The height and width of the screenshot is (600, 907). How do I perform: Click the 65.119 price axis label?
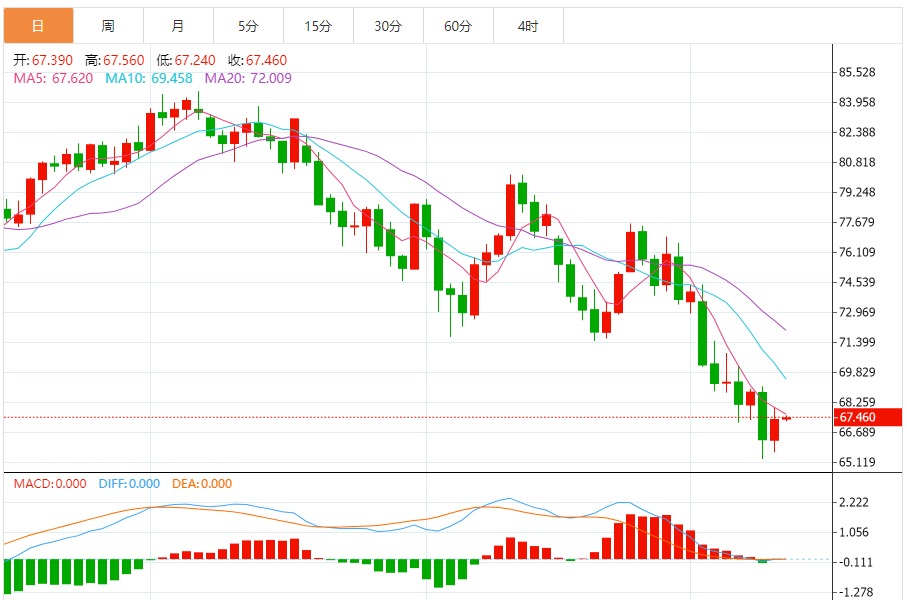pos(857,462)
